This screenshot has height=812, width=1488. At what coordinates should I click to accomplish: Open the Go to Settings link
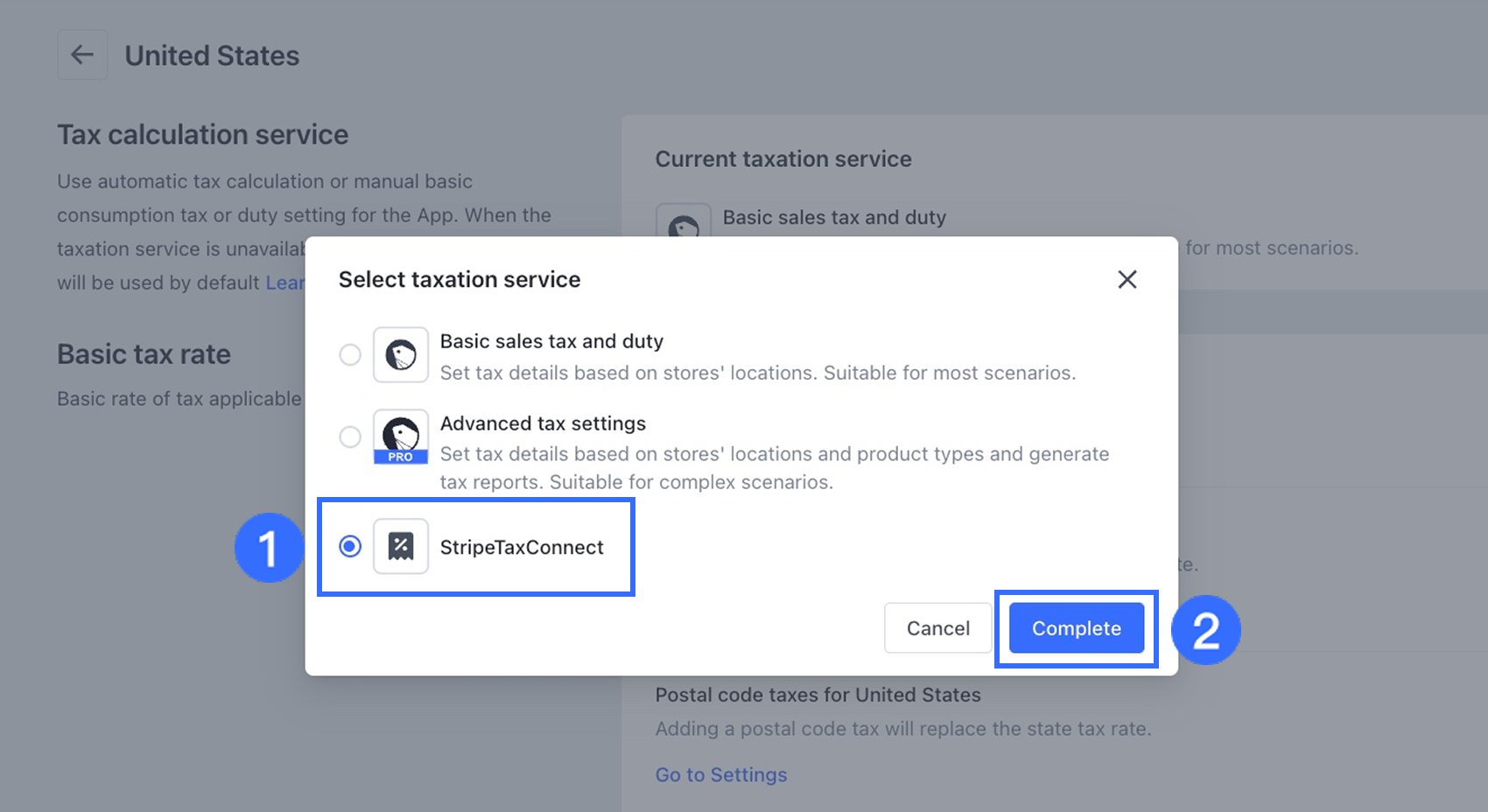click(721, 775)
